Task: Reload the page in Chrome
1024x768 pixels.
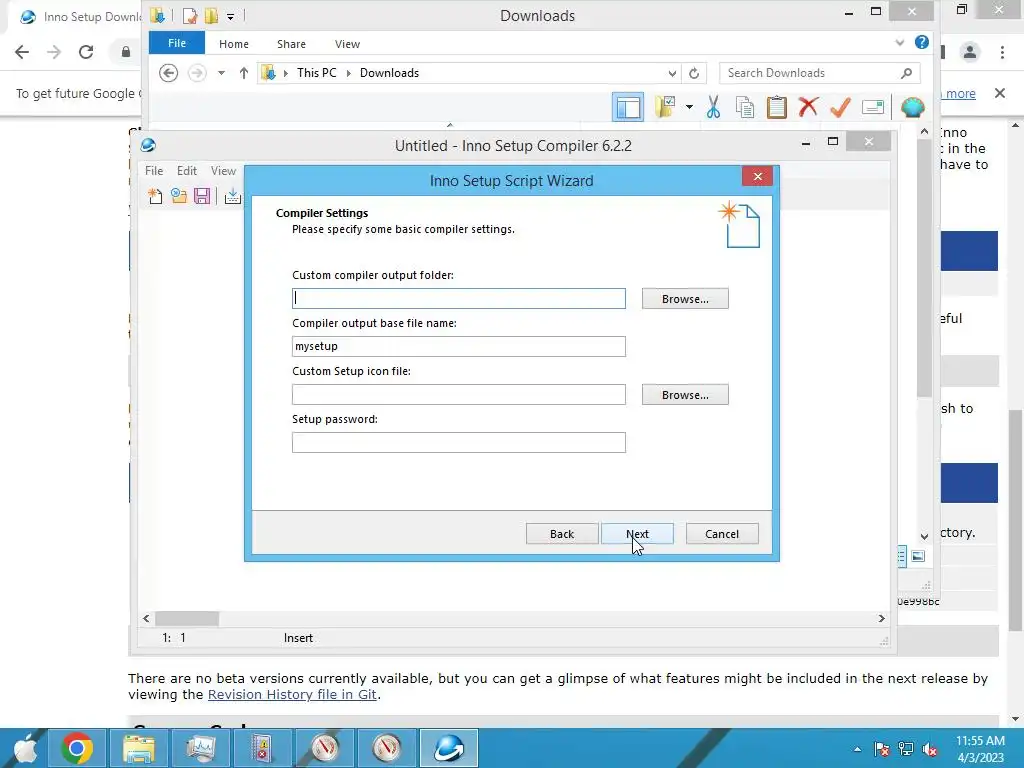Action: click(x=86, y=52)
